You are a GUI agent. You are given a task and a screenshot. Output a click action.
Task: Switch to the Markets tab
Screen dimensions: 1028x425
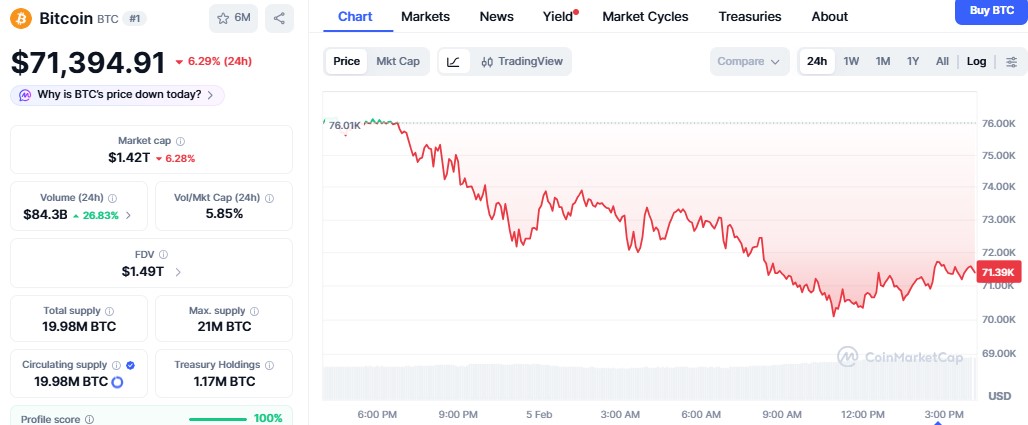[425, 16]
